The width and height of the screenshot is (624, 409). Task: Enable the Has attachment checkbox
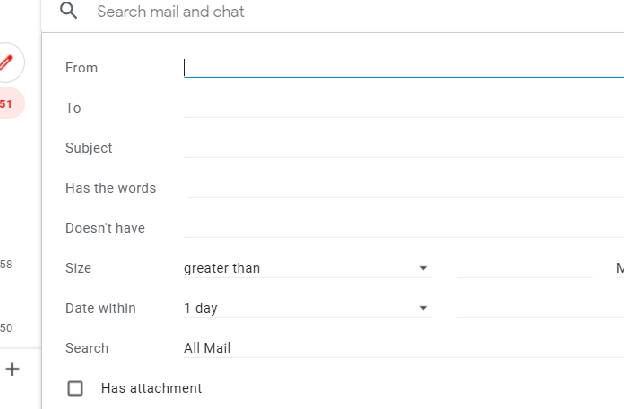pos(74,388)
